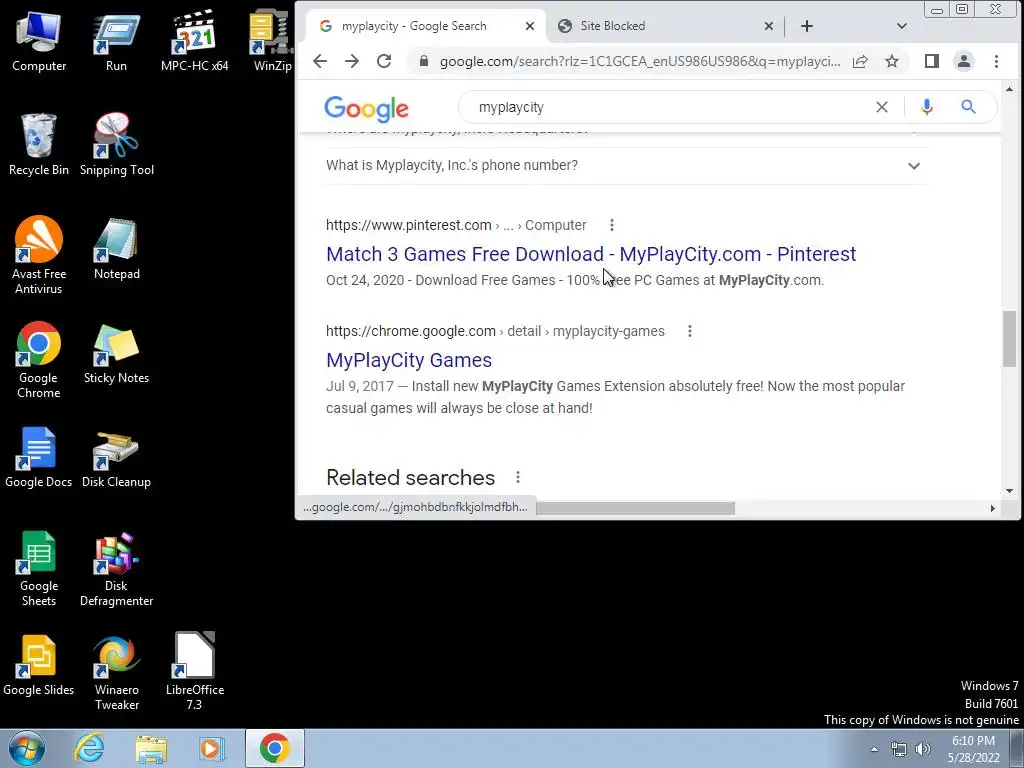The height and width of the screenshot is (768, 1024).
Task: Reload the current page
Action: point(384,61)
